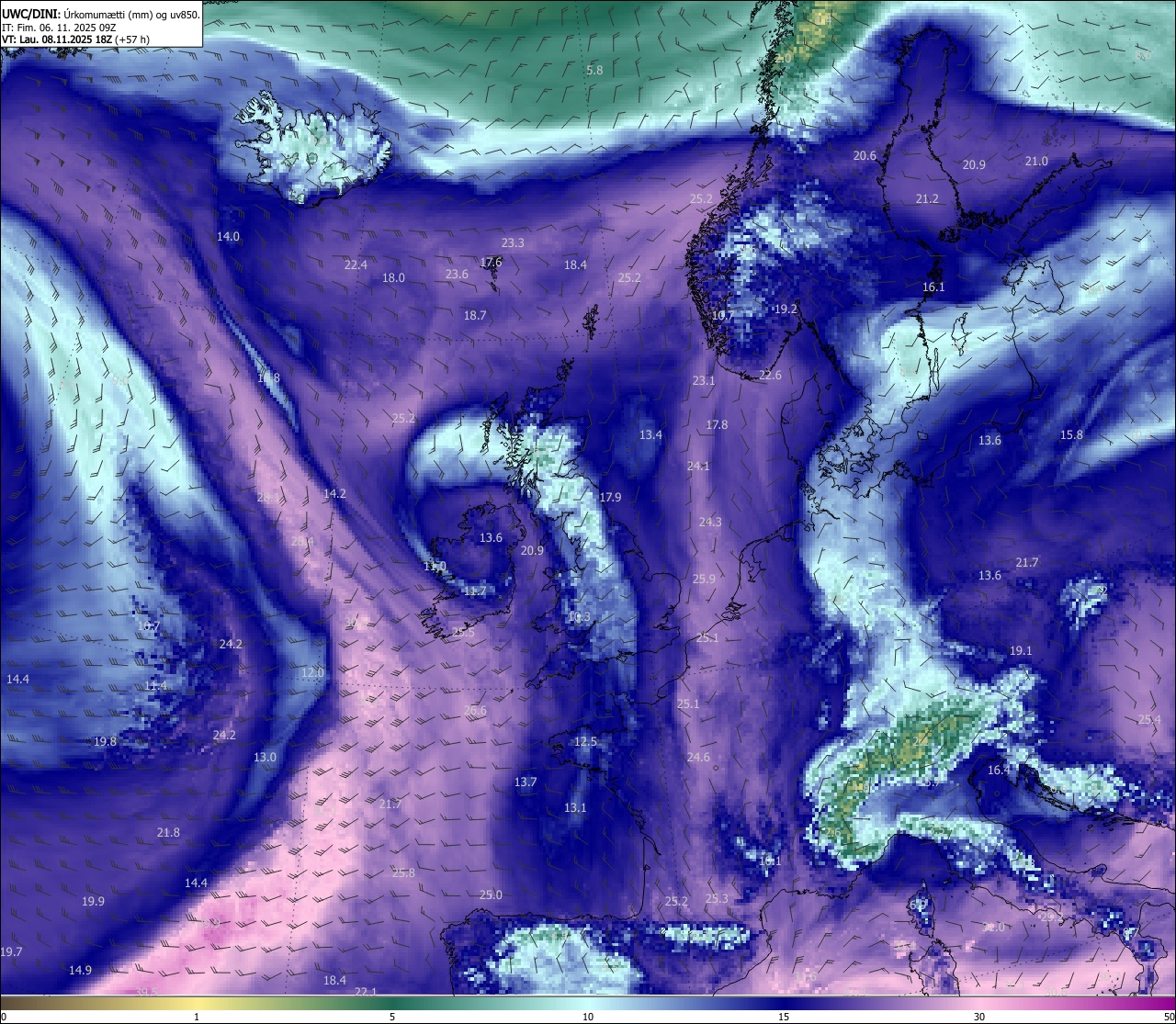Click the 12.0 value label

(312, 673)
